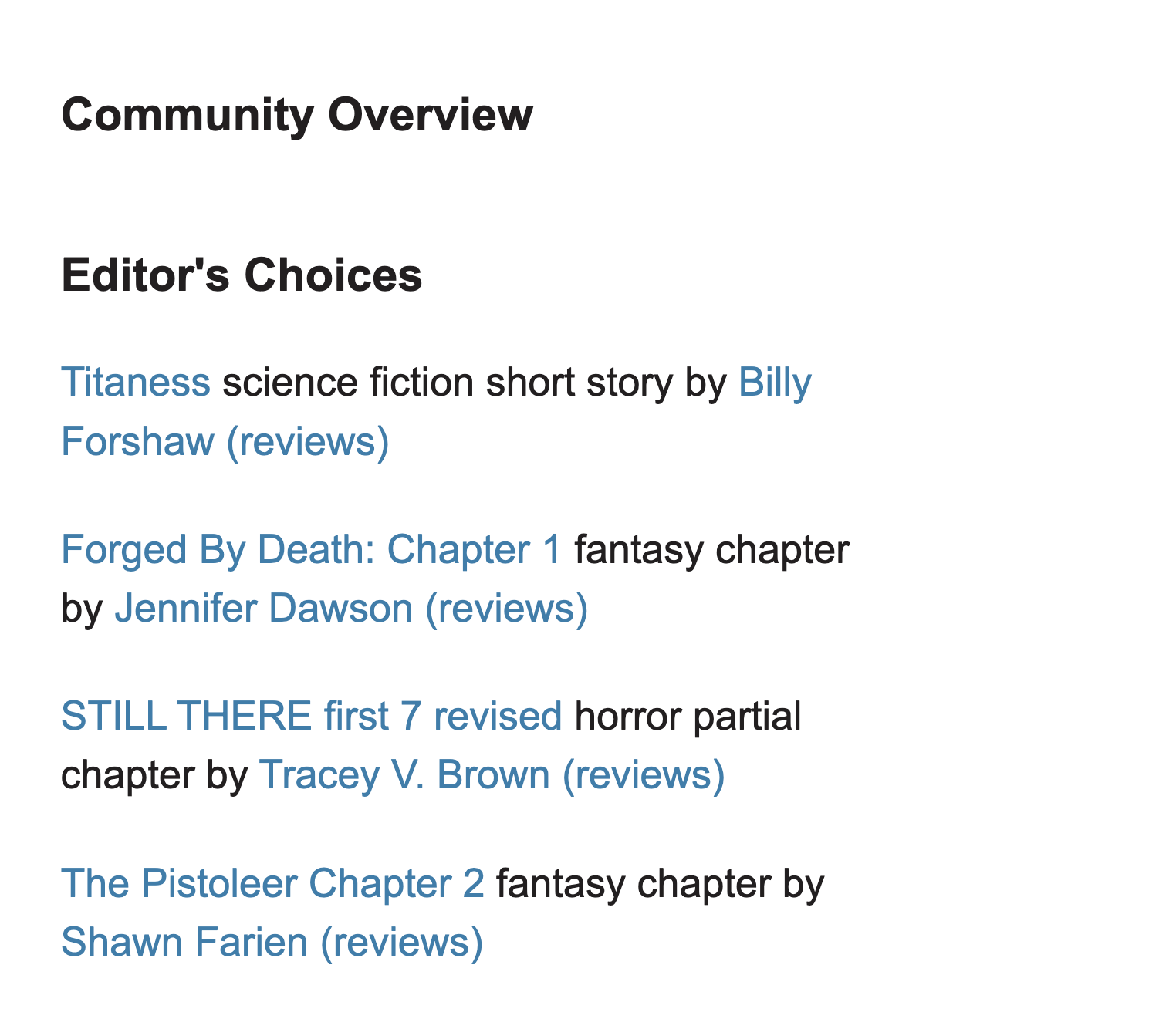
Task: Visit Shawn Farien's author name link
Action: (184, 943)
